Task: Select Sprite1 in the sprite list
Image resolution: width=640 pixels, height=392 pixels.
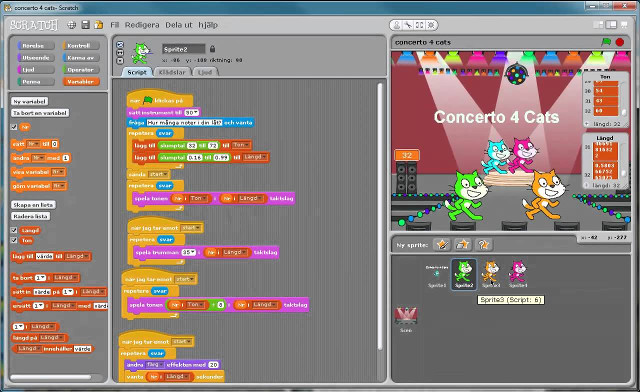Action: click(437, 275)
